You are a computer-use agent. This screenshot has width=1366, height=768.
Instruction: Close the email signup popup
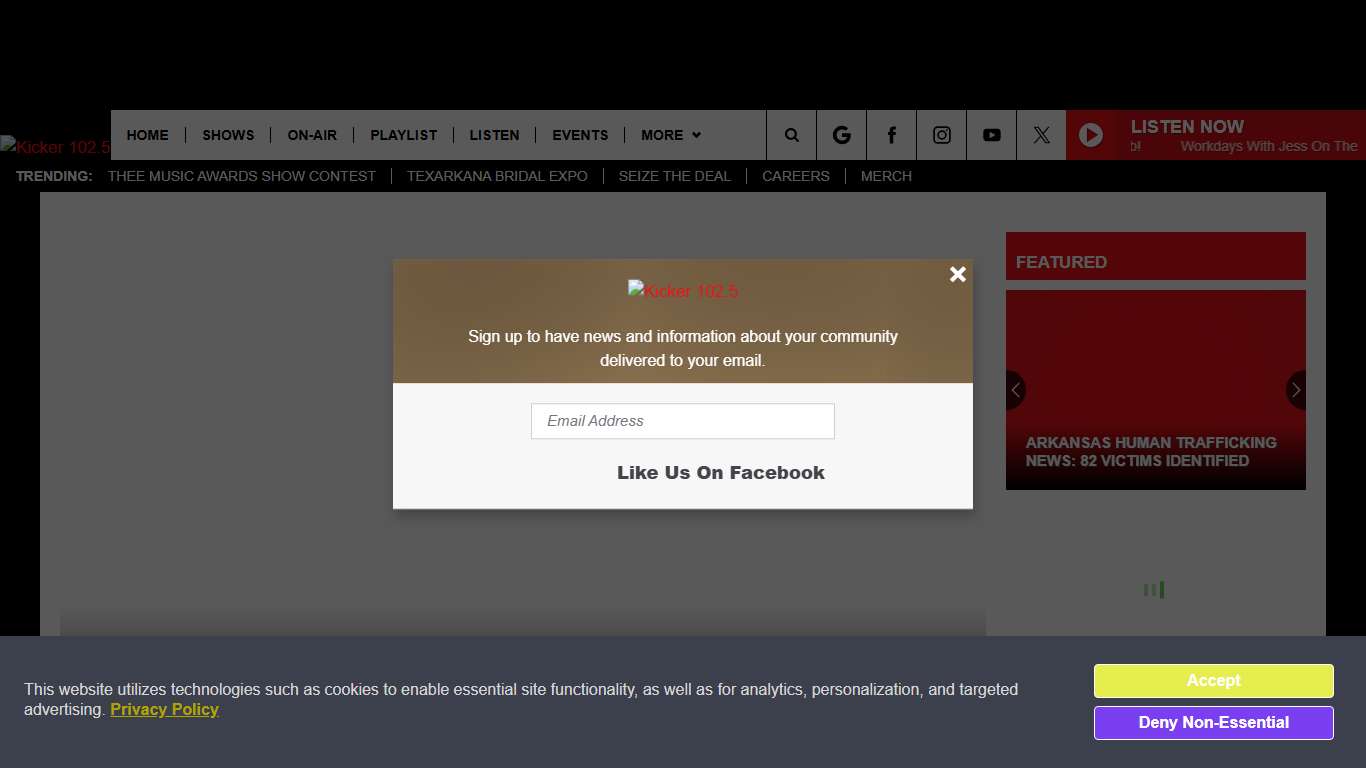pos(957,274)
